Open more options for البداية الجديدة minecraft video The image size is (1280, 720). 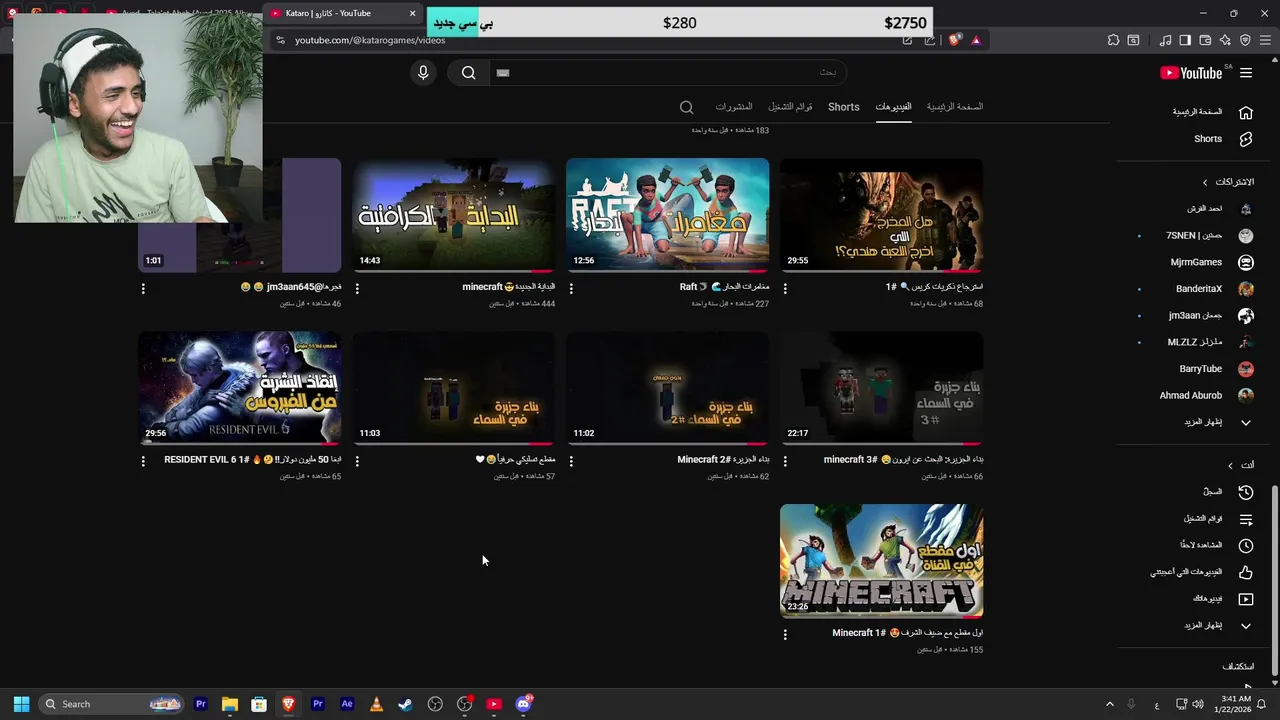[x=357, y=288]
